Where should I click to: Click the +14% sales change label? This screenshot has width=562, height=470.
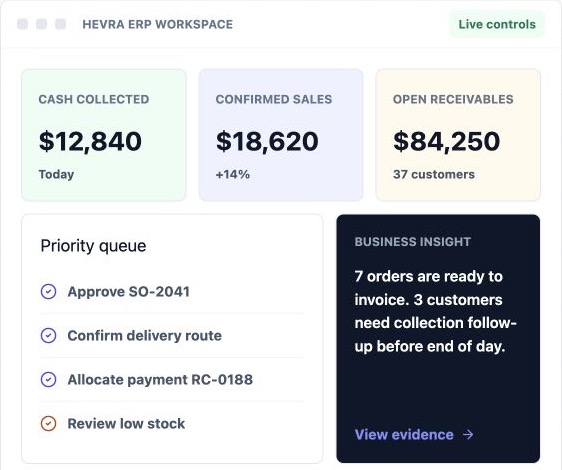(233, 174)
